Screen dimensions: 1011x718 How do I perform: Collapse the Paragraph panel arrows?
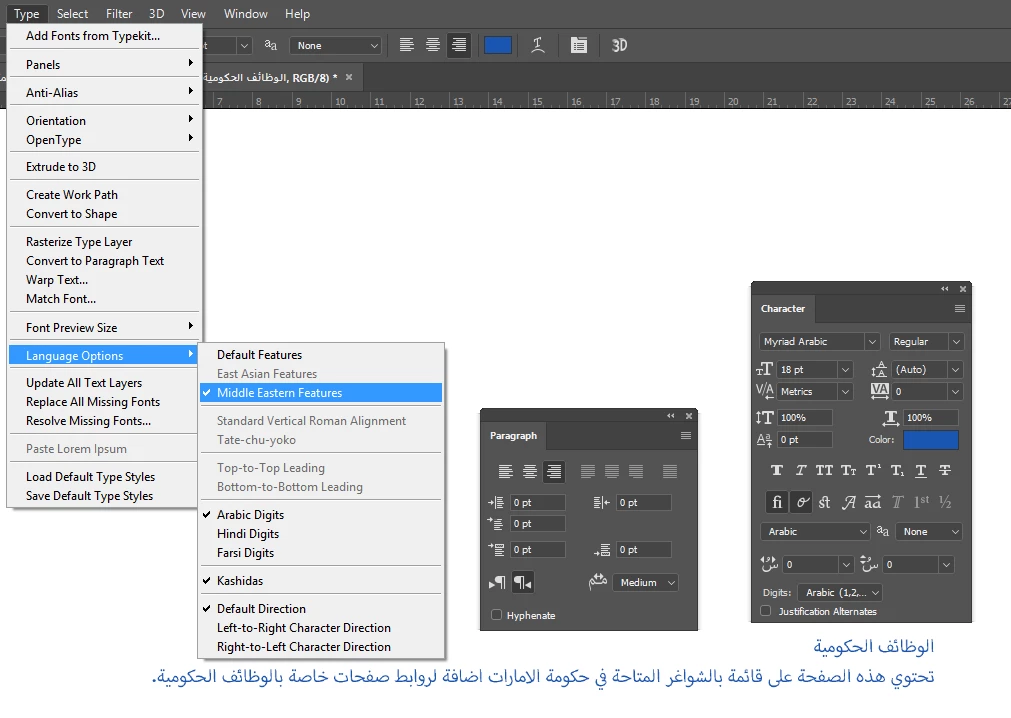coord(671,416)
